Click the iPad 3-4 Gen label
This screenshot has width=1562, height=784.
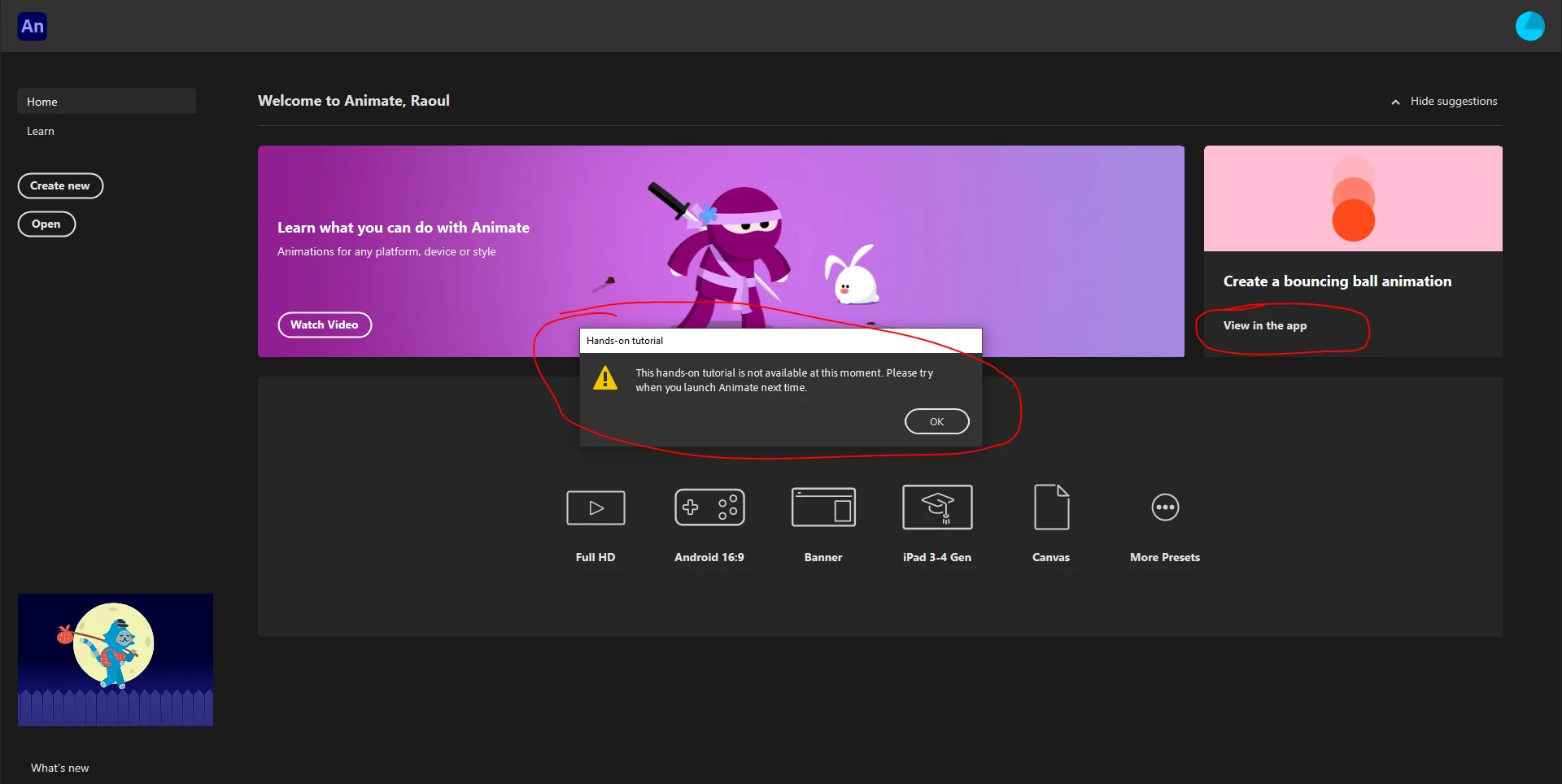[937, 557]
